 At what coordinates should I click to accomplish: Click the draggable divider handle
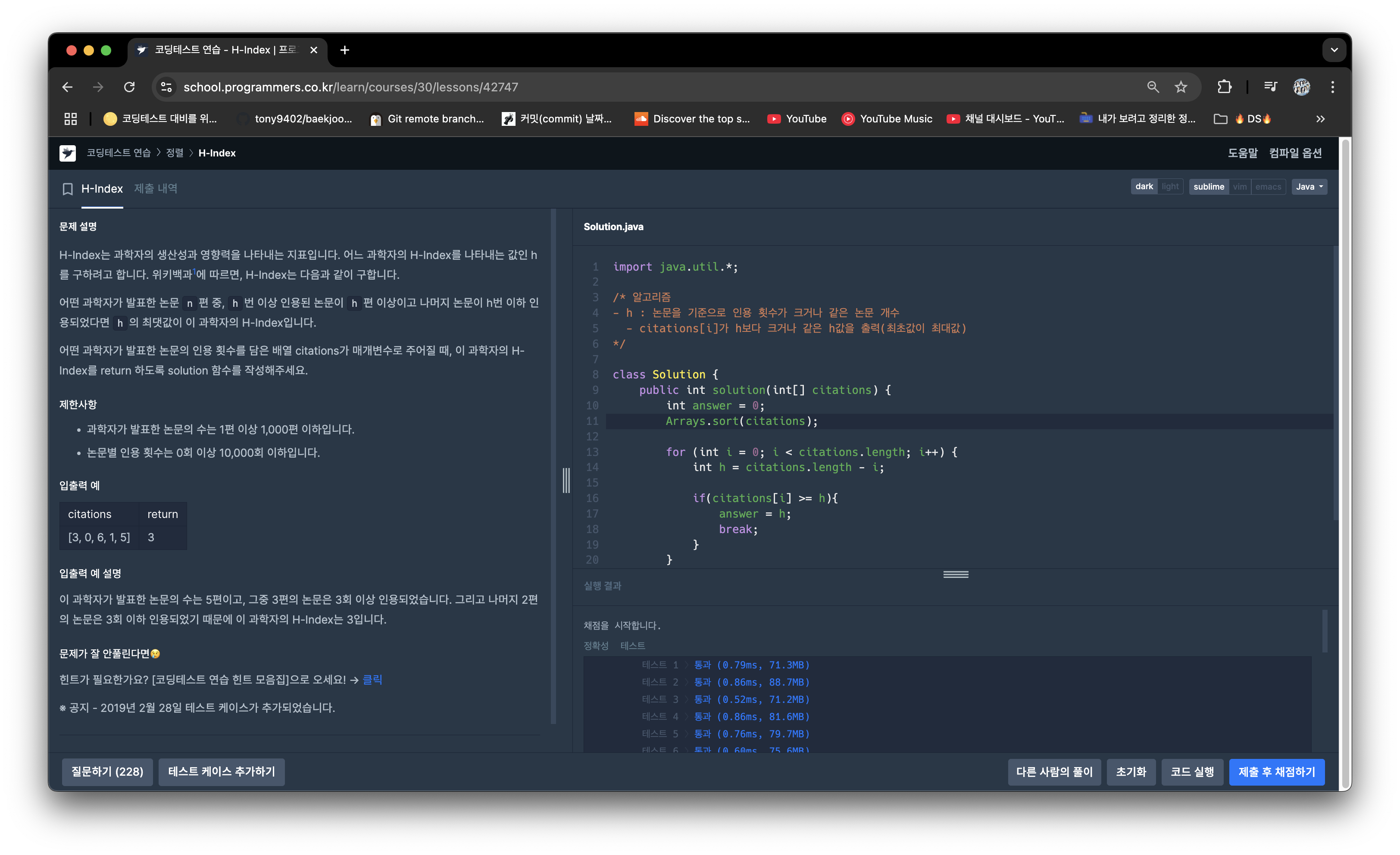(567, 480)
